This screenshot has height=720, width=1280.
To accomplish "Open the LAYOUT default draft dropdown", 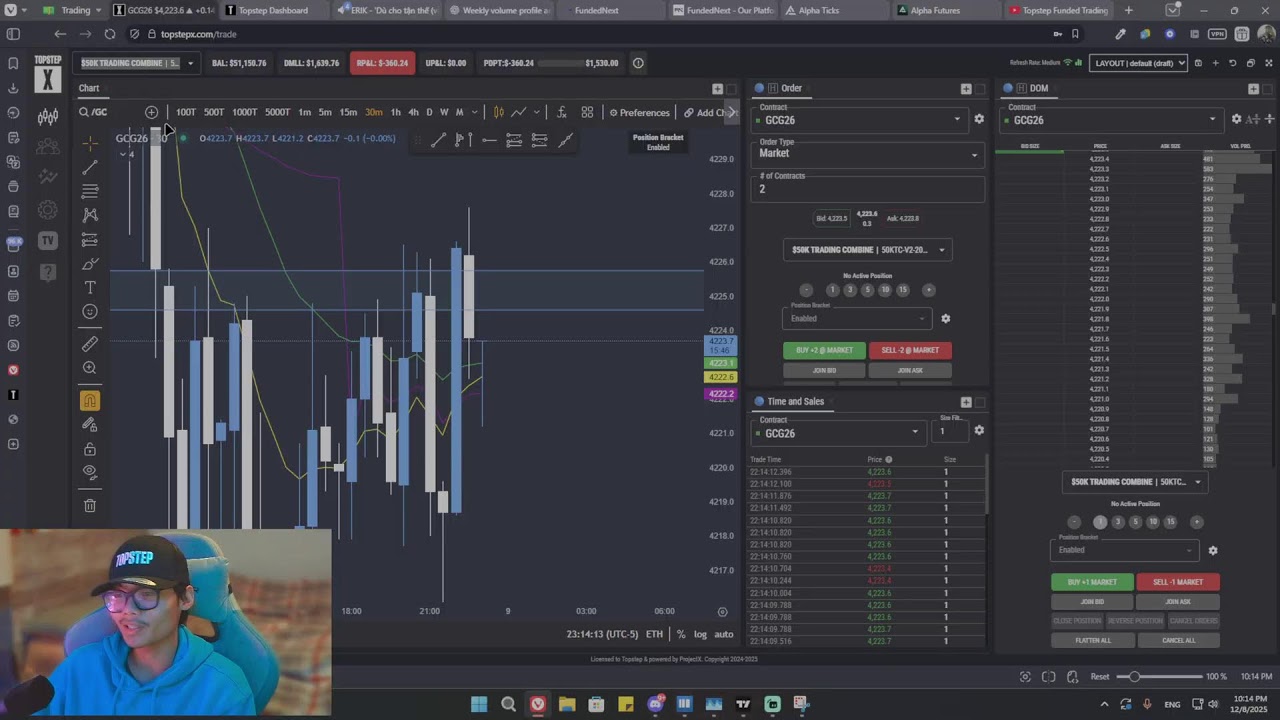I will 1138,63.
